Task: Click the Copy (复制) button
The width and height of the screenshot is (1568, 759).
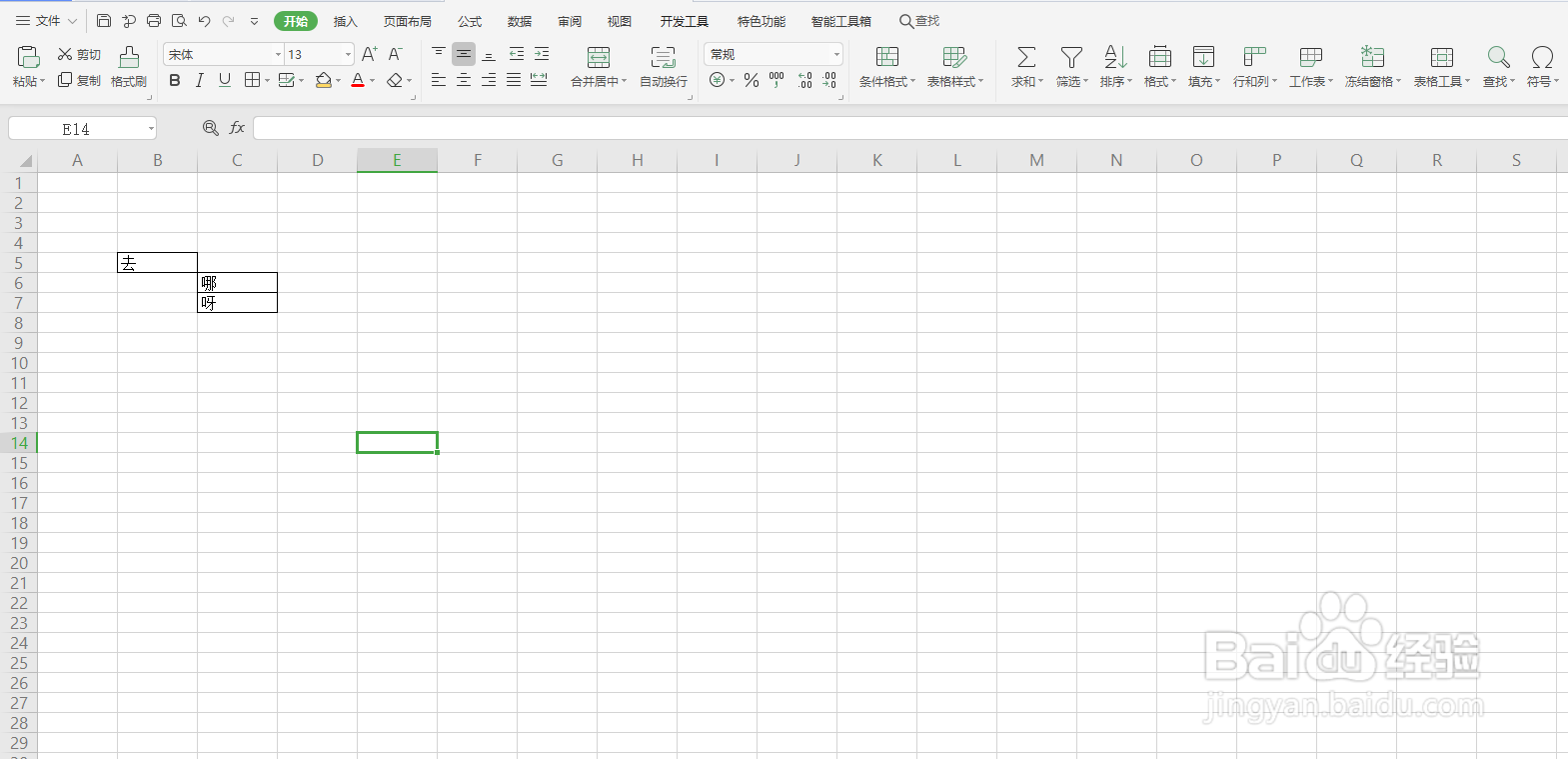Action: [79, 80]
